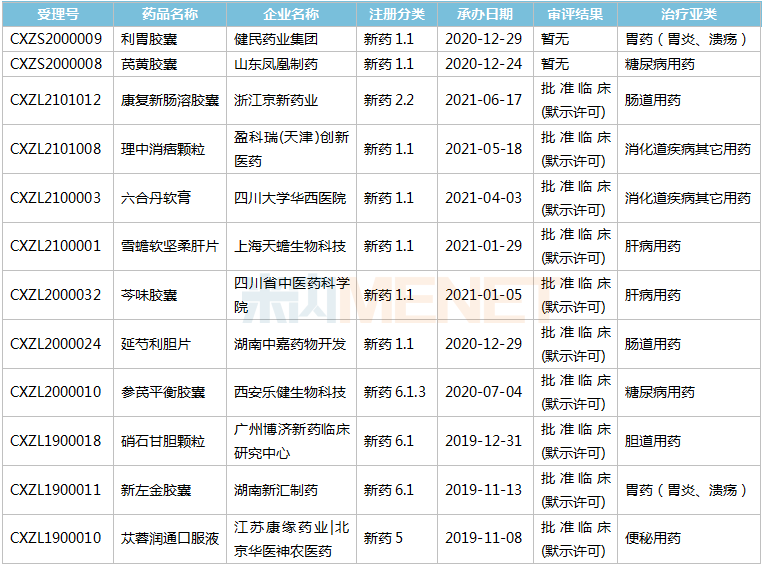Viewport: 763px width, 566px height.
Task: Click company 四川省中医药科学院
Action: point(291,294)
